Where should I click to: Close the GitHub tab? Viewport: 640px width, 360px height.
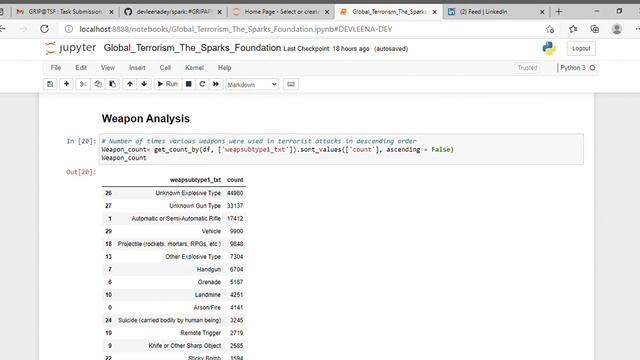[x=219, y=12]
